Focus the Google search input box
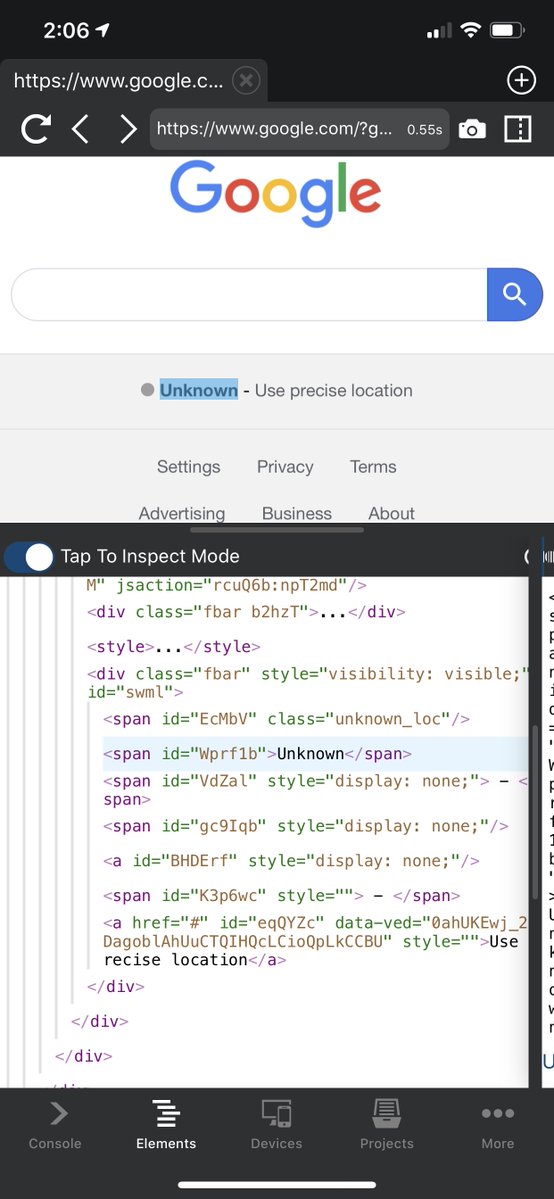This screenshot has height=1199, width=554. tap(249, 294)
